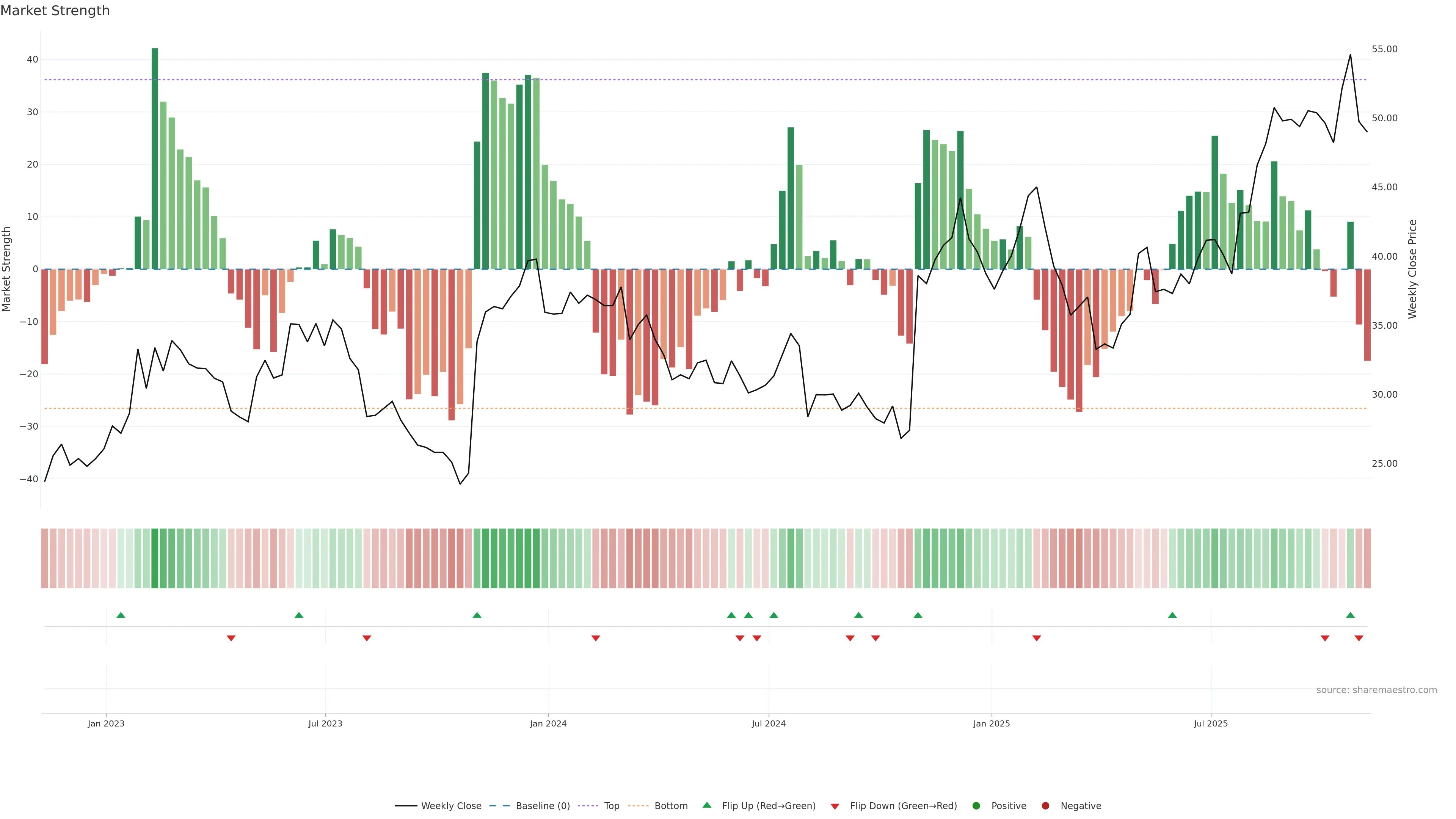Click the Jan 2025 x-axis label
Image resolution: width=1456 pixels, height=819 pixels.
click(x=992, y=723)
